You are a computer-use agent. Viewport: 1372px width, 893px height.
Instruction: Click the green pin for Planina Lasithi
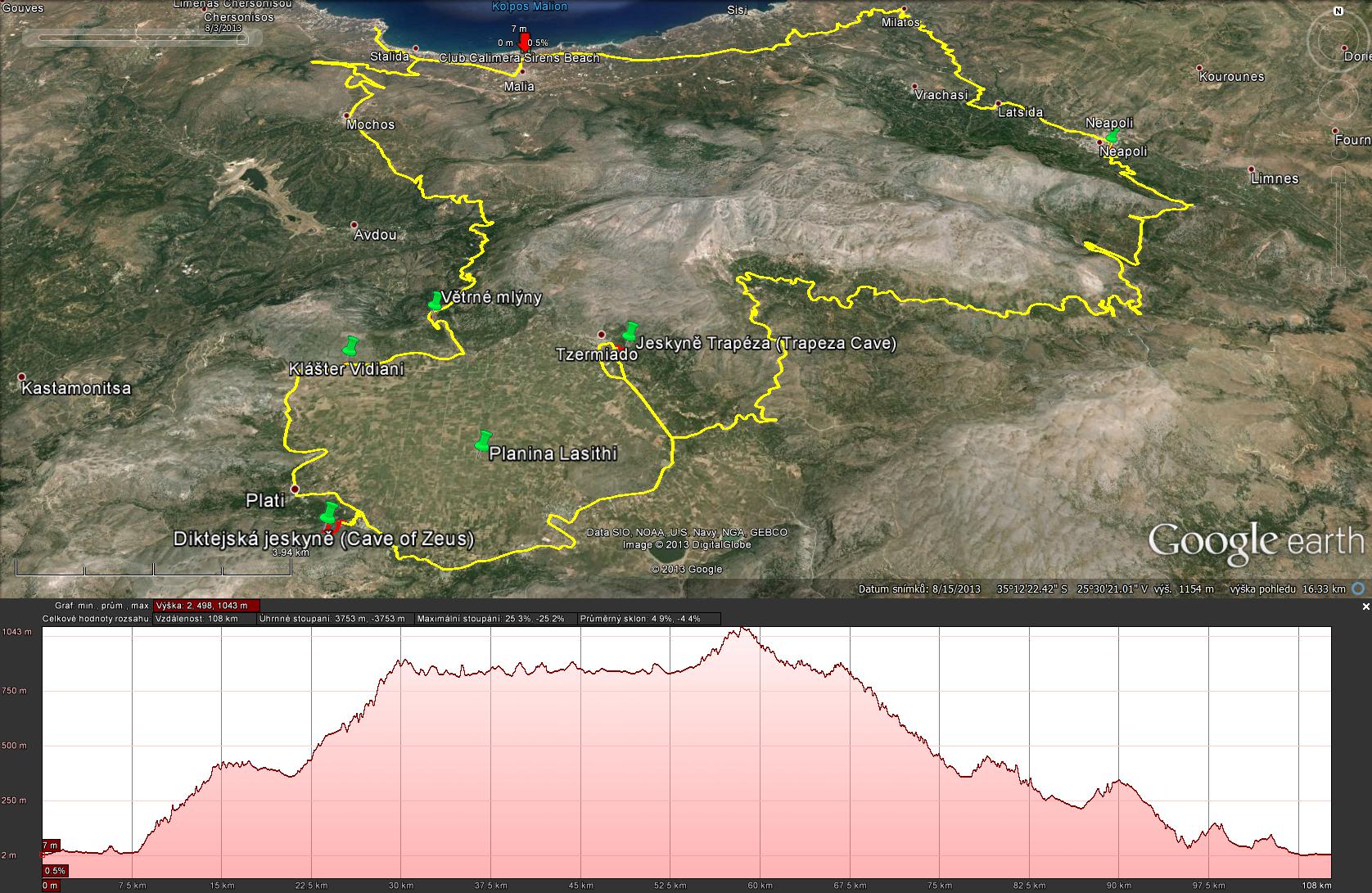(483, 440)
